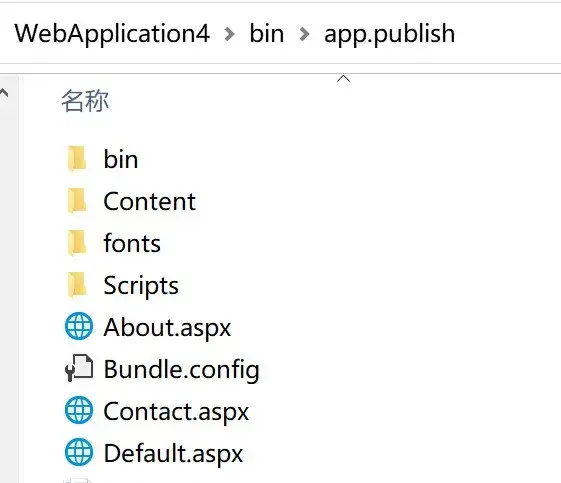Select the Scripts folder name

(141, 286)
